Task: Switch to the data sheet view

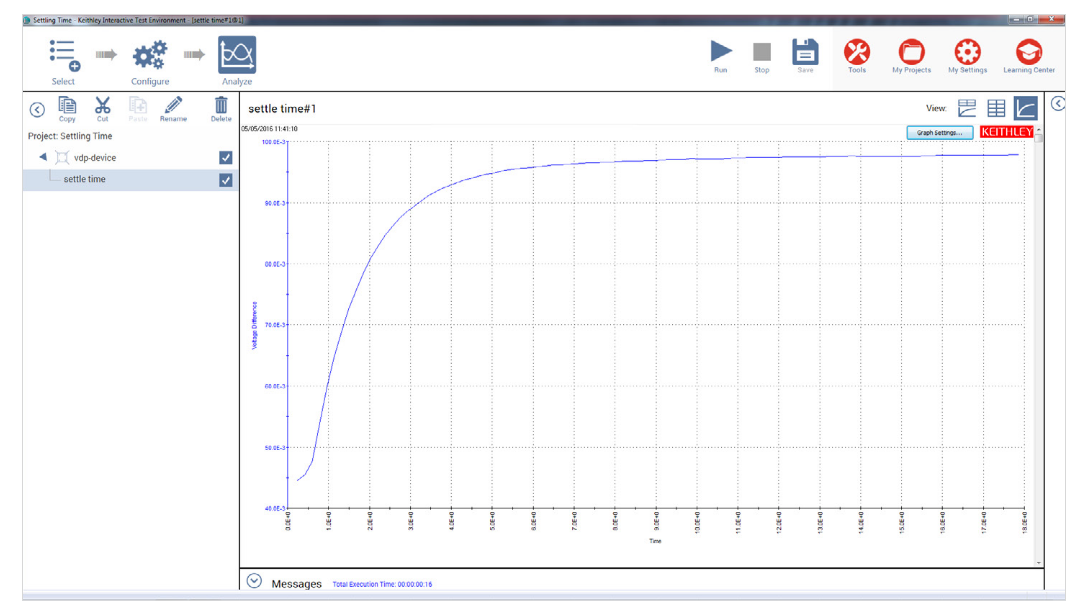Action: [x=995, y=107]
